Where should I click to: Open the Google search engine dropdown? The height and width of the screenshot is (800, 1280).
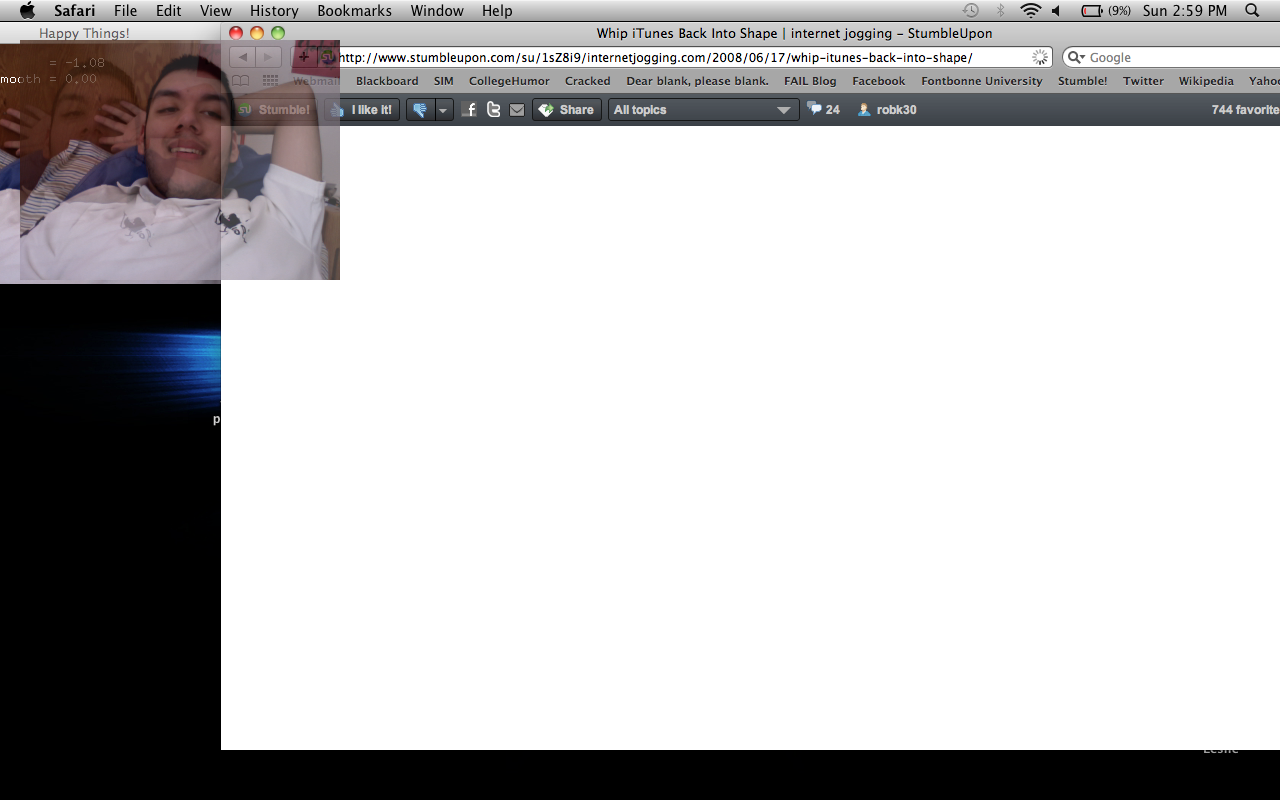click(1076, 58)
